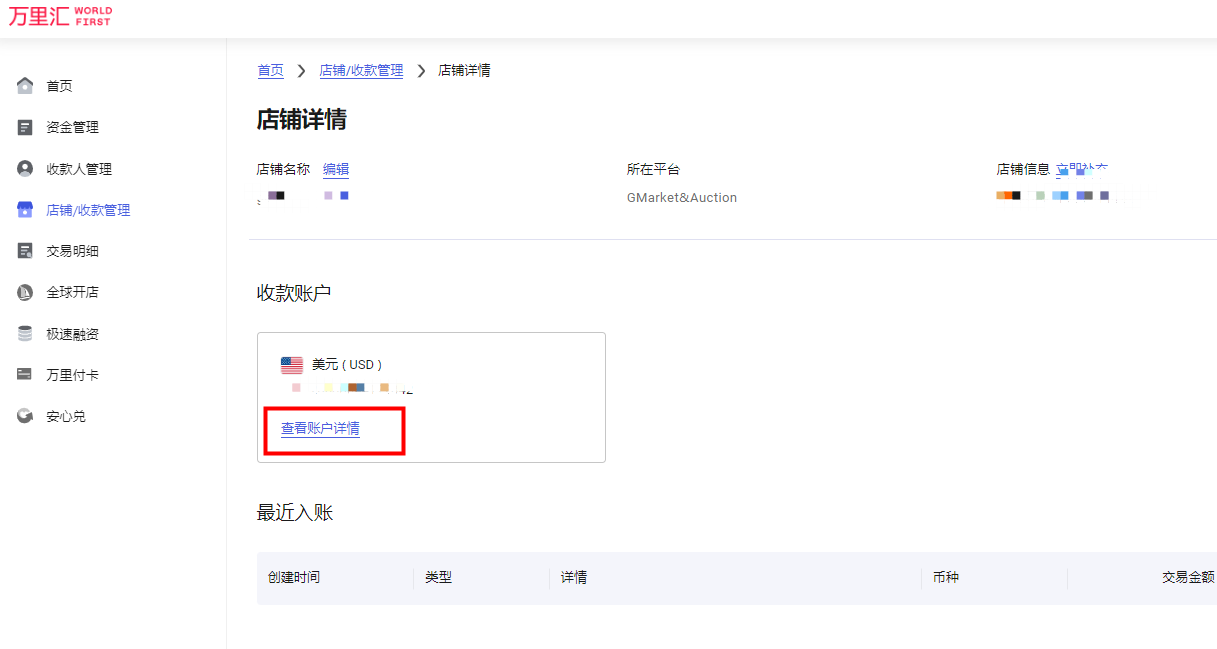The image size is (1217, 649).
Task: Select the 全球开店 globe icon
Action: coord(25,291)
